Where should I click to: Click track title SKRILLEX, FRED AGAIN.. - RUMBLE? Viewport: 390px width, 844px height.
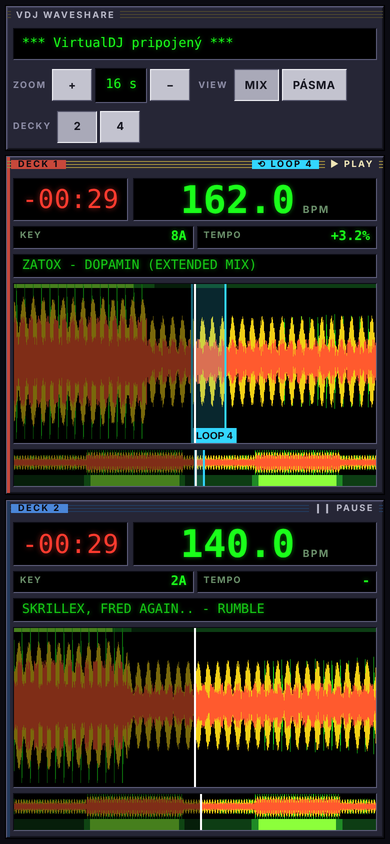[143, 609]
